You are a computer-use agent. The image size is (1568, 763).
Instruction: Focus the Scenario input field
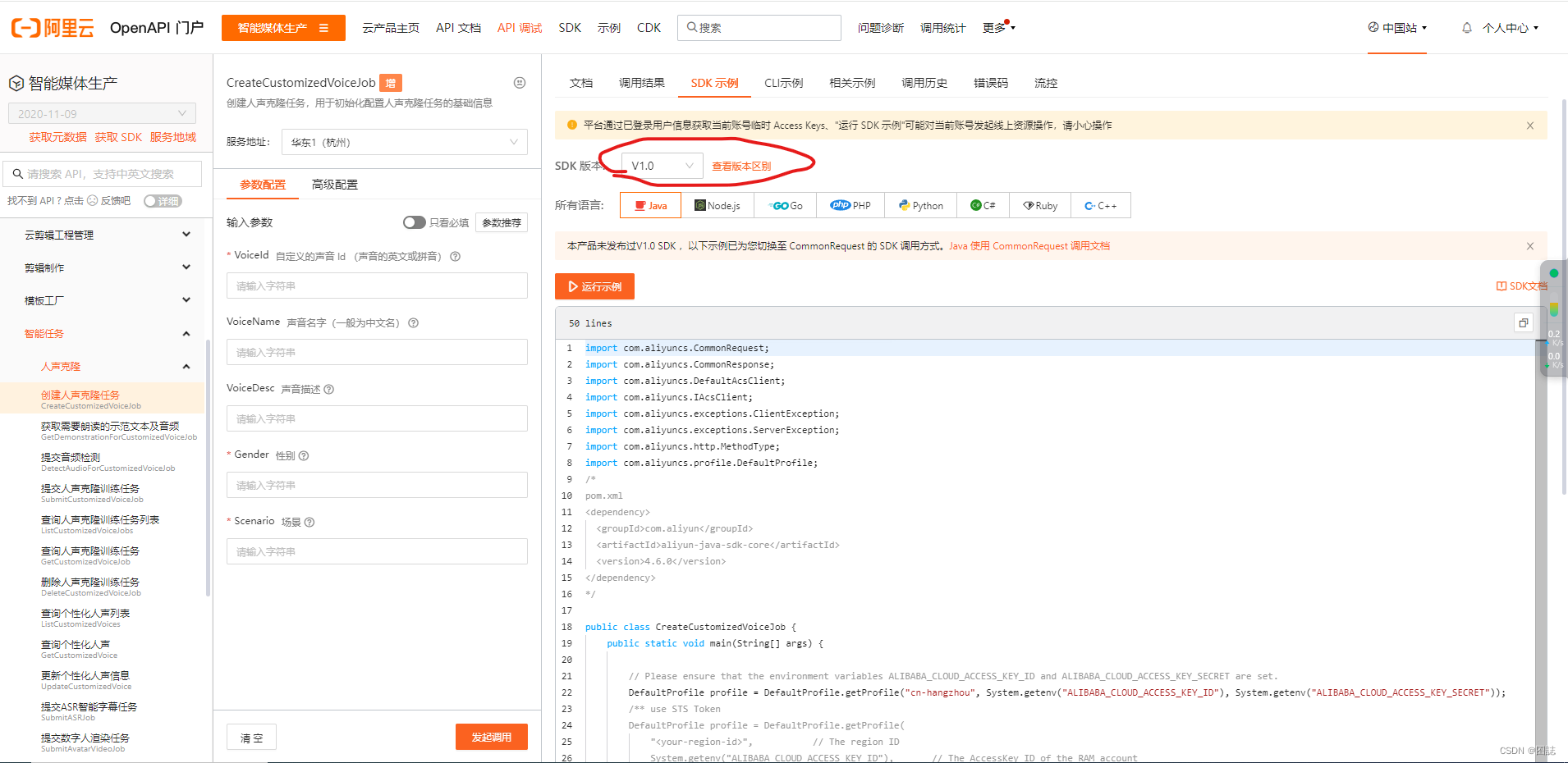377,551
